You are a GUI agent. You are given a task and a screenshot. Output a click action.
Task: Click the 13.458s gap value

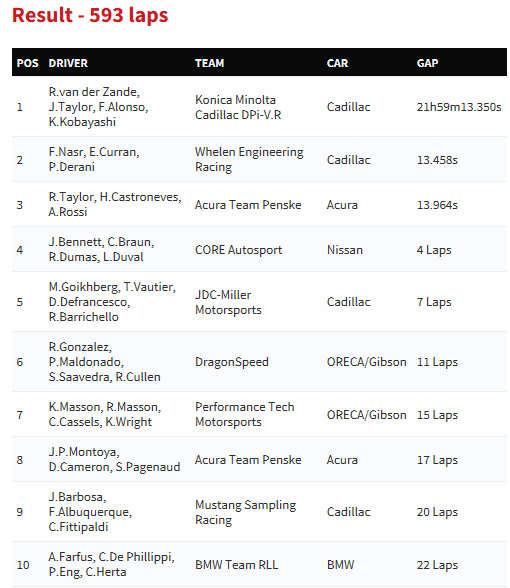[x=437, y=160]
